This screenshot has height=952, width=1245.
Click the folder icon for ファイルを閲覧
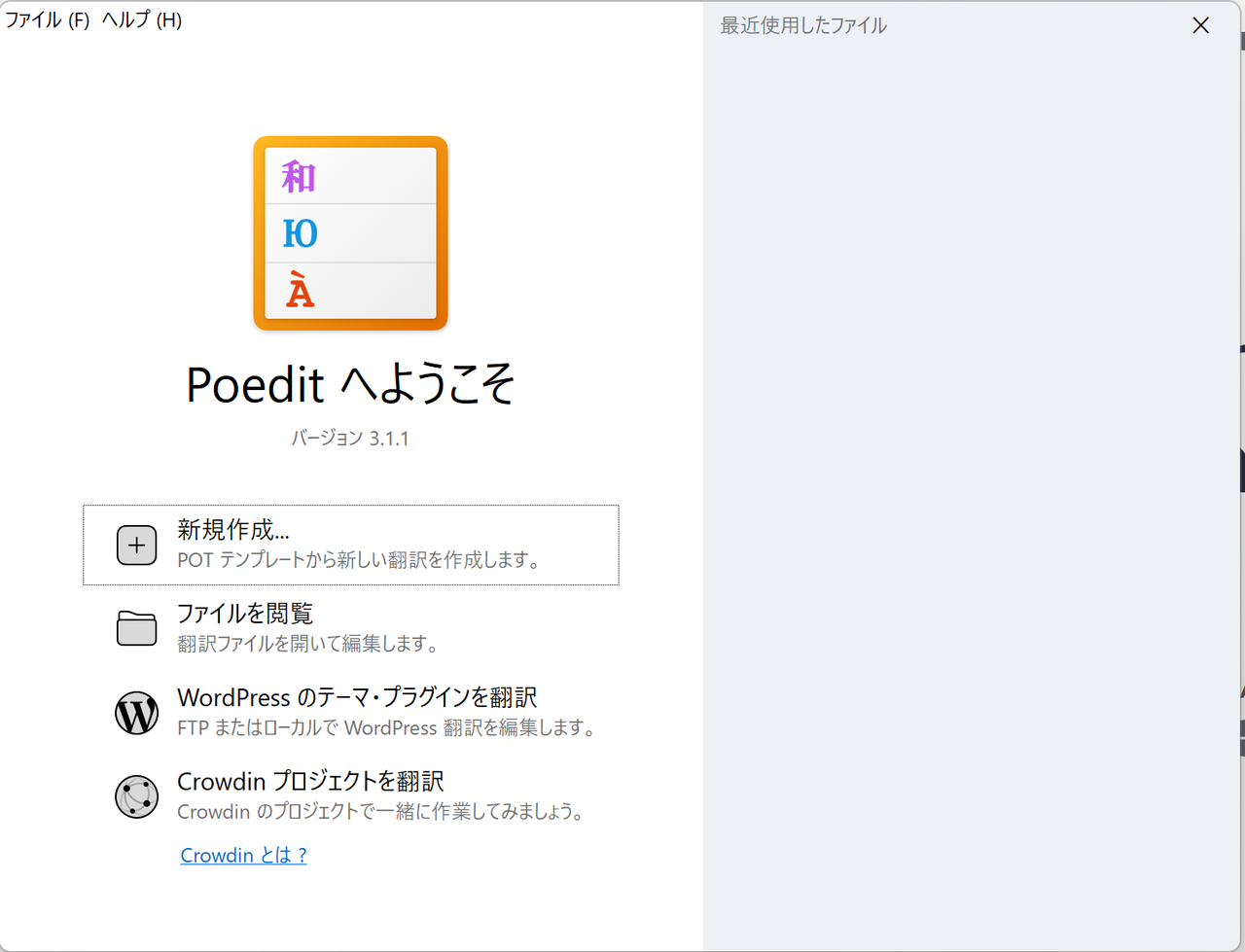pyautogui.click(x=137, y=629)
